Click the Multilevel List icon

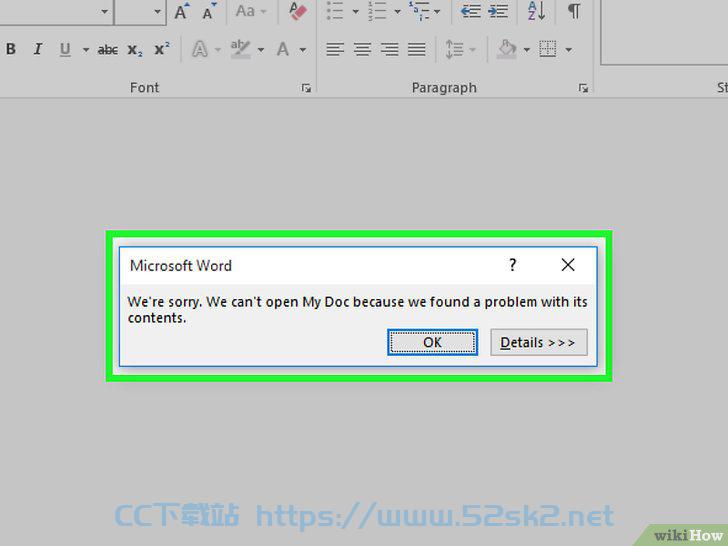click(x=419, y=11)
